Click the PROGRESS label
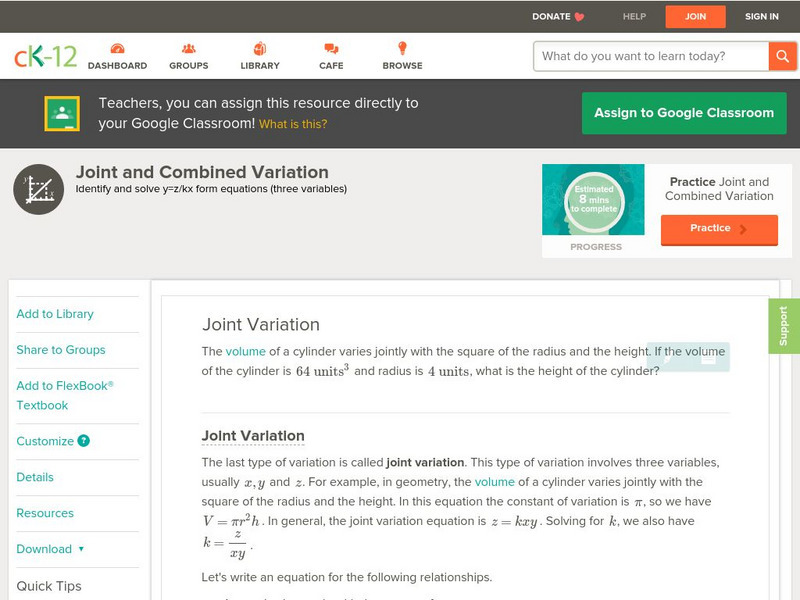Viewport: 800px width, 600px height. pyautogui.click(x=596, y=247)
